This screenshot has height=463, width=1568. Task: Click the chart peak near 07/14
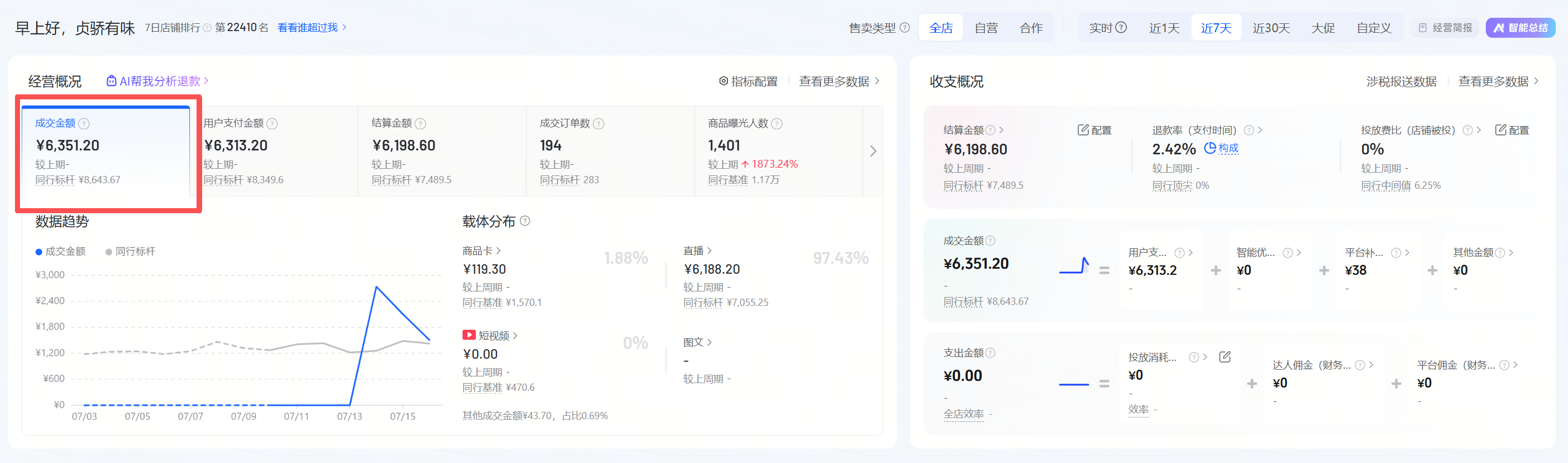click(376, 286)
